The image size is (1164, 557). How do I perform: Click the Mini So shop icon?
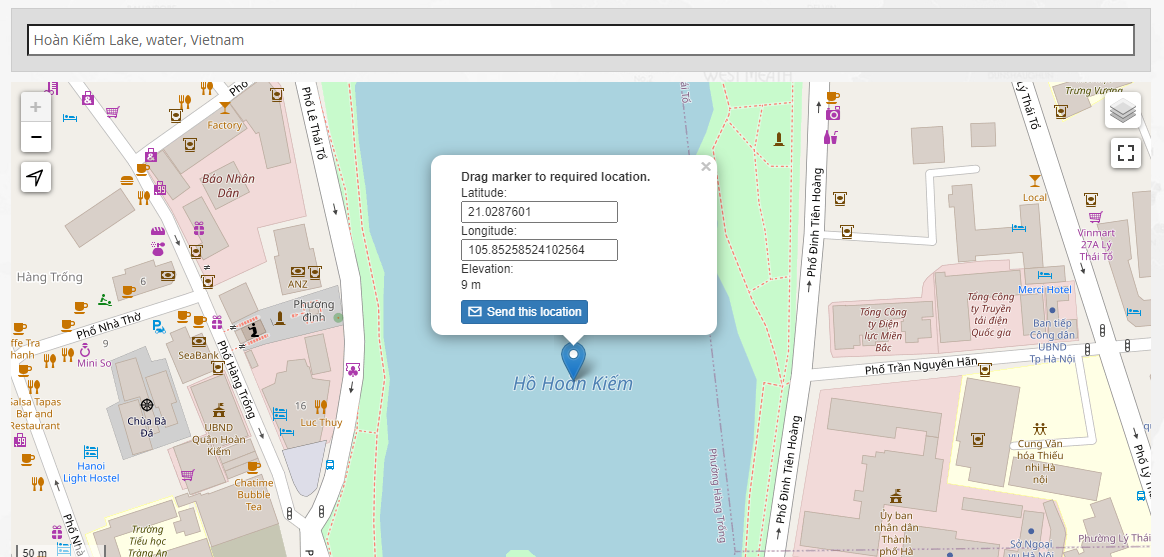(x=85, y=350)
